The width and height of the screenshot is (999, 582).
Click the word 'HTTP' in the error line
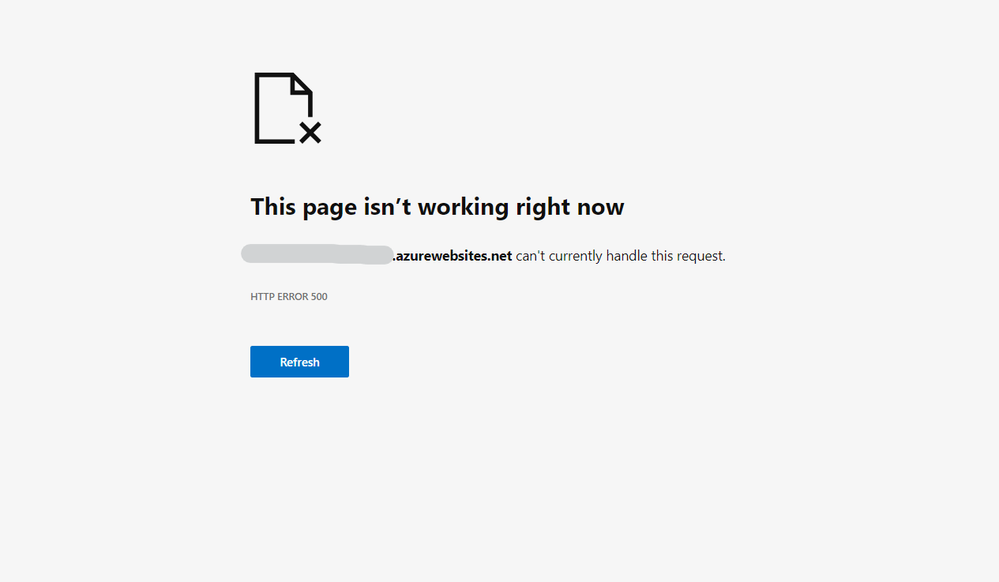coord(262,296)
